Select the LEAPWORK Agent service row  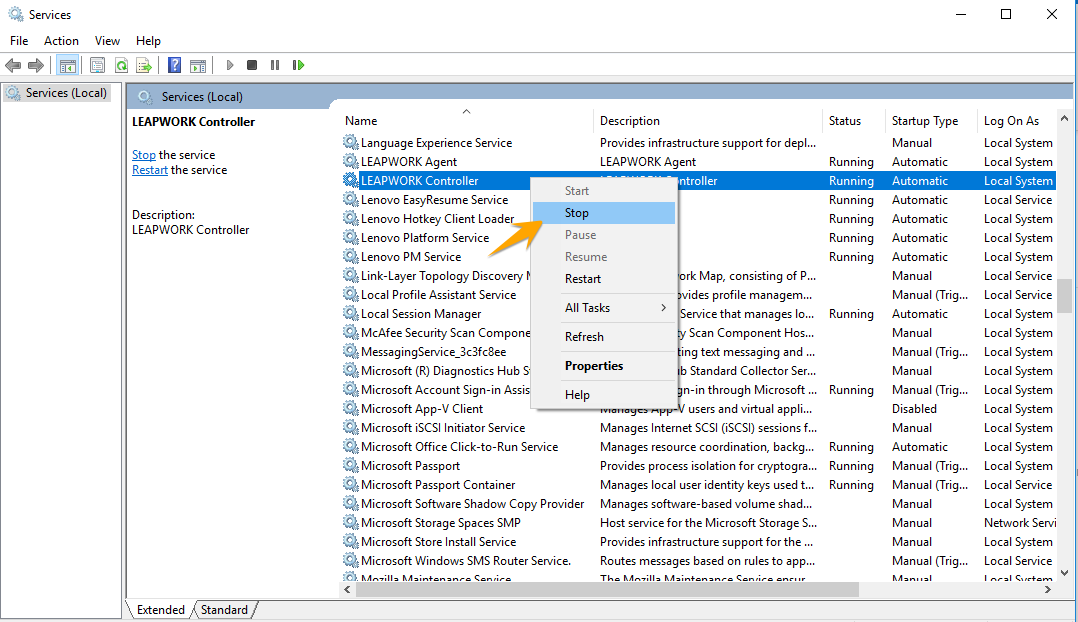coord(409,162)
